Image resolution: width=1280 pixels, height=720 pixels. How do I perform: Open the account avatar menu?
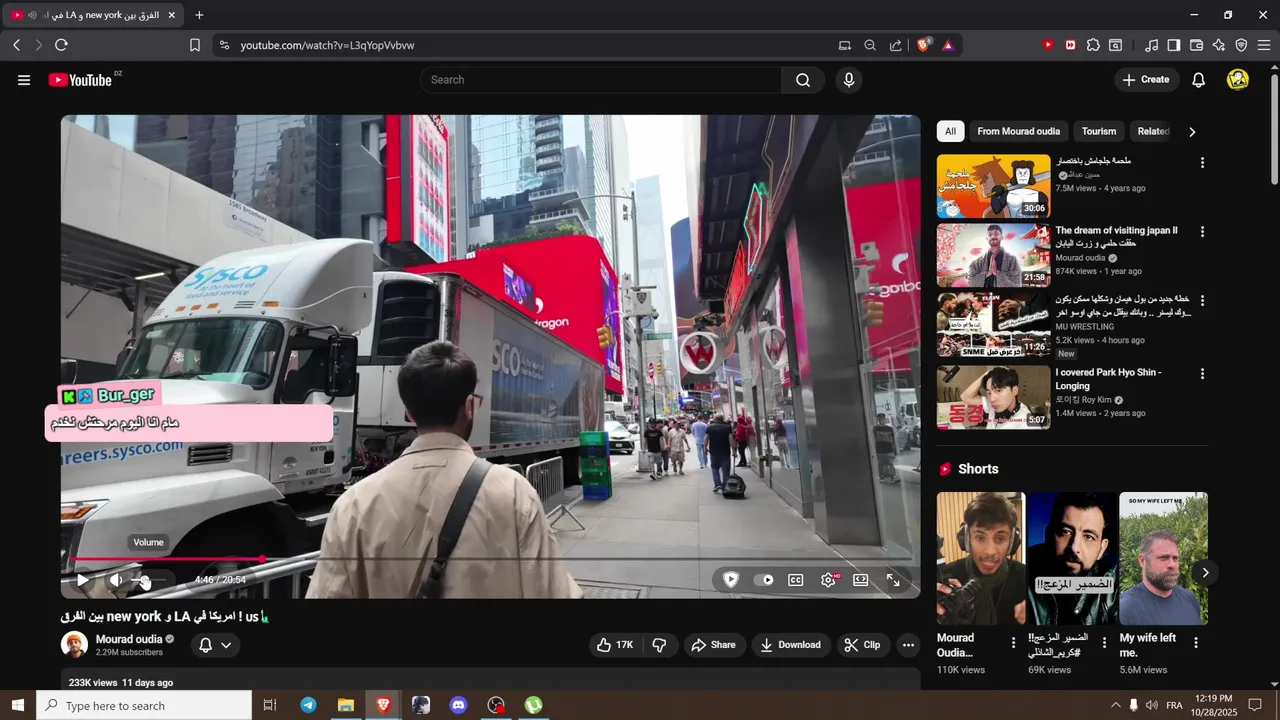point(1238,80)
